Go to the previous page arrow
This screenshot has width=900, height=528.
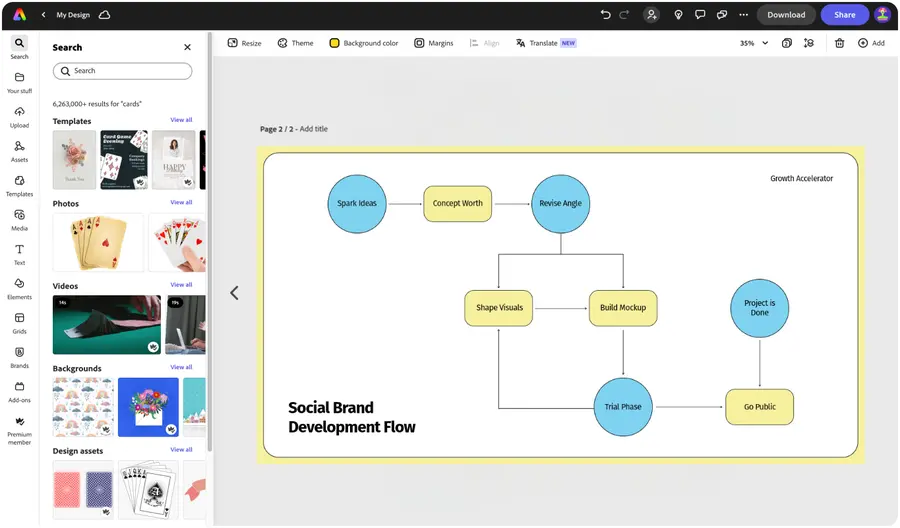[234, 293]
